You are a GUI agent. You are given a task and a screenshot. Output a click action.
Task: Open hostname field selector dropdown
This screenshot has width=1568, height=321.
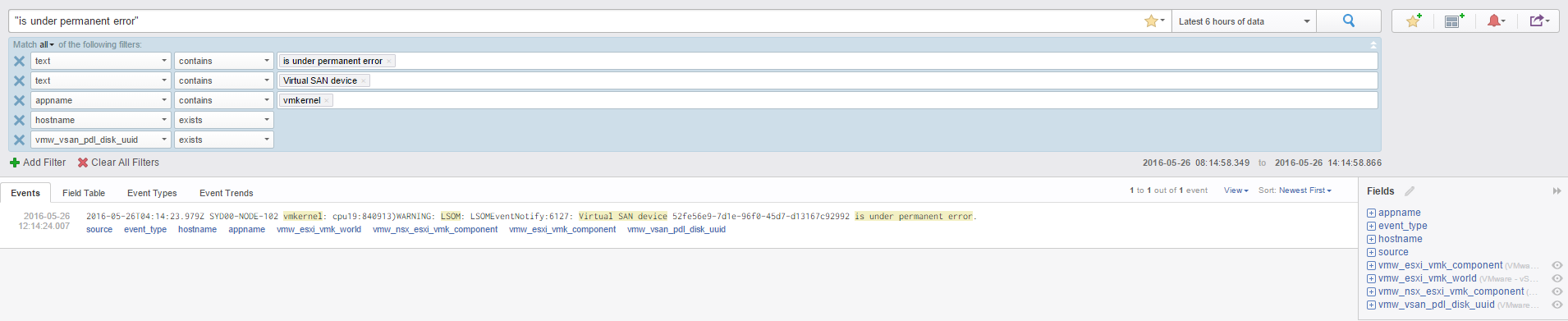coord(101,120)
